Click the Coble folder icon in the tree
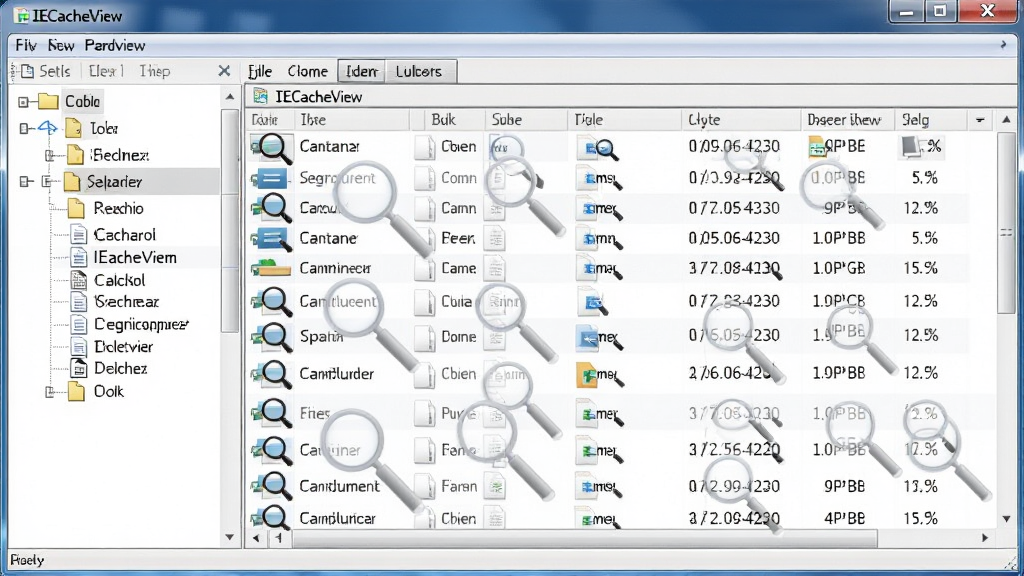This screenshot has width=1024, height=576. coord(48,101)
